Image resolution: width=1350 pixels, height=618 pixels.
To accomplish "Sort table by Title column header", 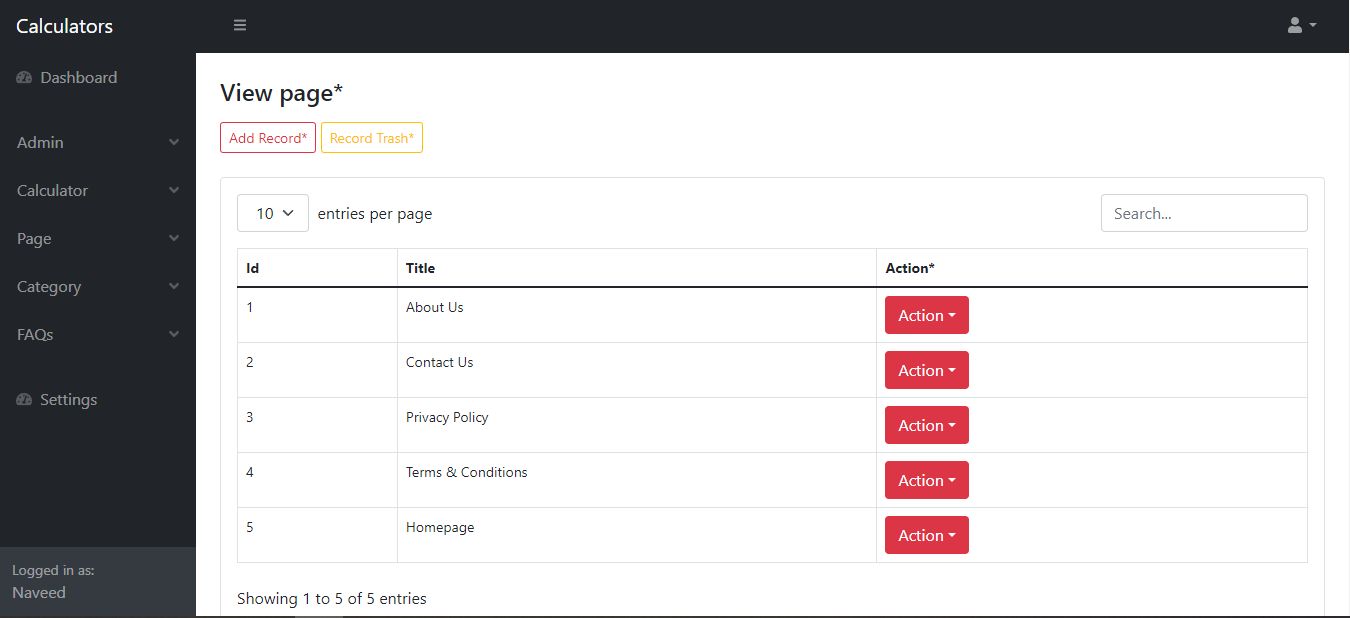I will [x=421, y=268].
